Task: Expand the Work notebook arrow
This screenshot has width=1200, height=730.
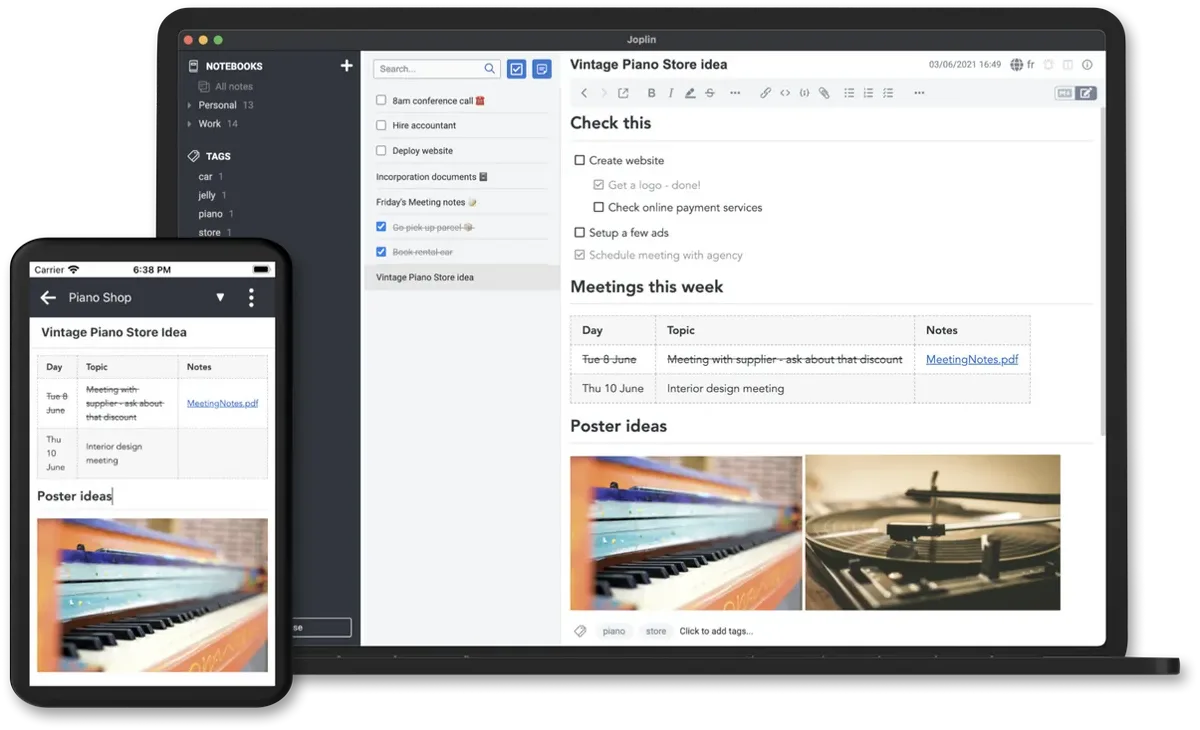Action: [x=189, y=124]
